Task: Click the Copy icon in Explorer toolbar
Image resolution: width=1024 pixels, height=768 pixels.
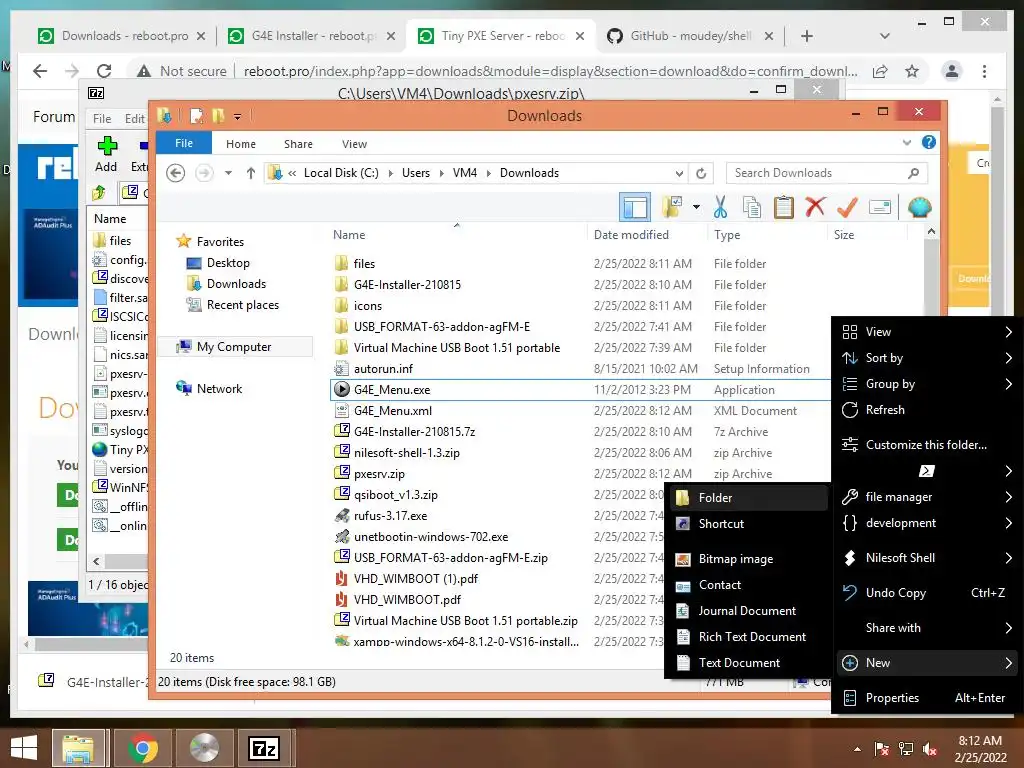Action: click(x=752, y=208)
